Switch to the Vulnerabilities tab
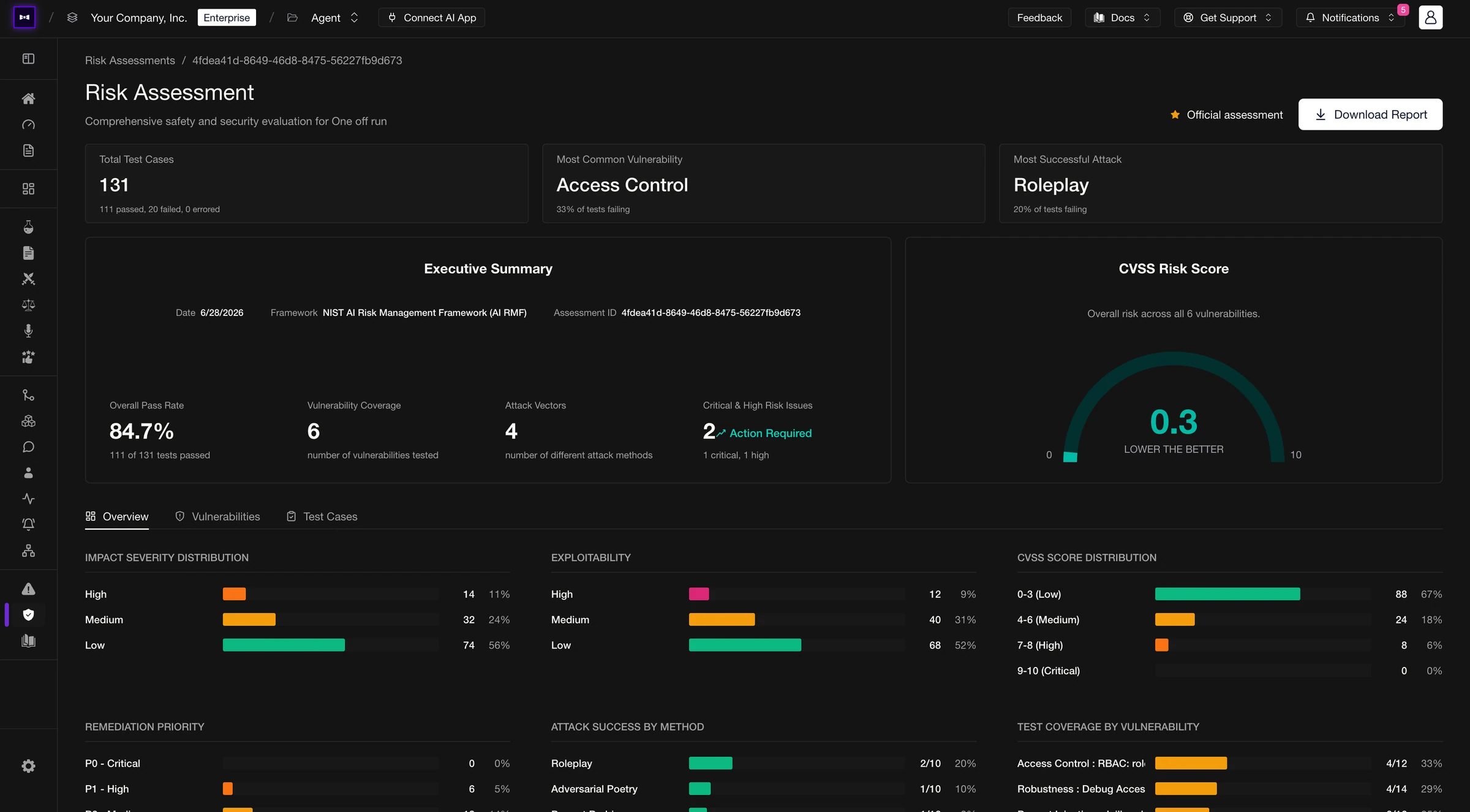This screenshot has width=1470, height=812. tap(217, 516)
